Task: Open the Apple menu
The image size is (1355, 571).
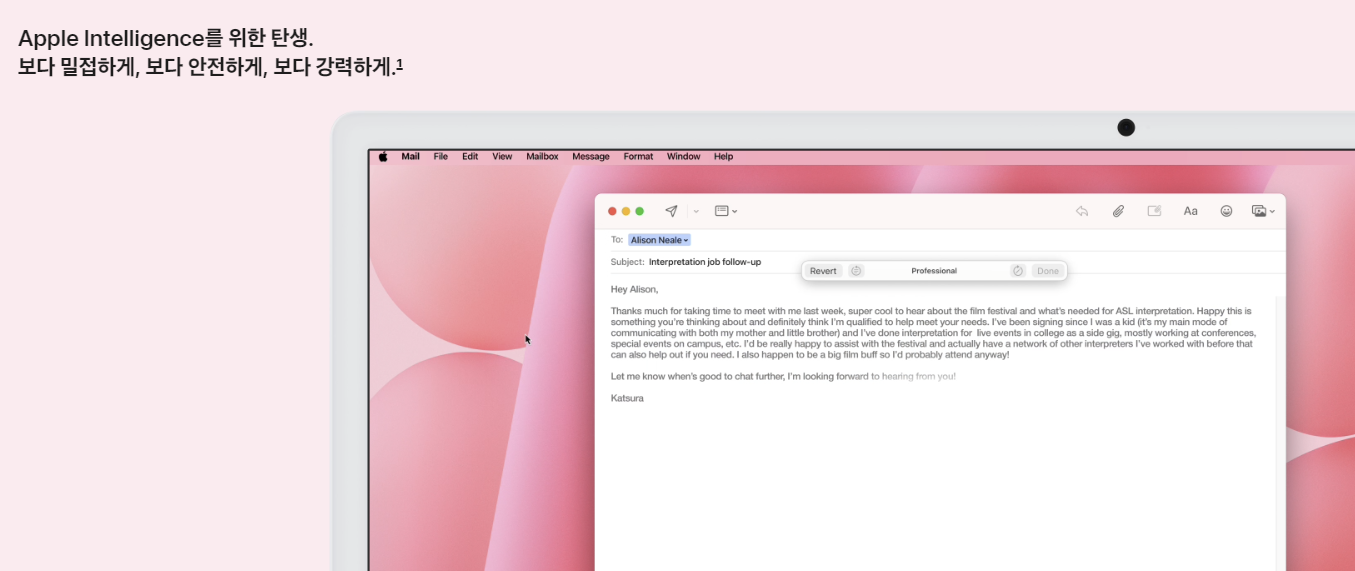Action: (x=383, y=157)
